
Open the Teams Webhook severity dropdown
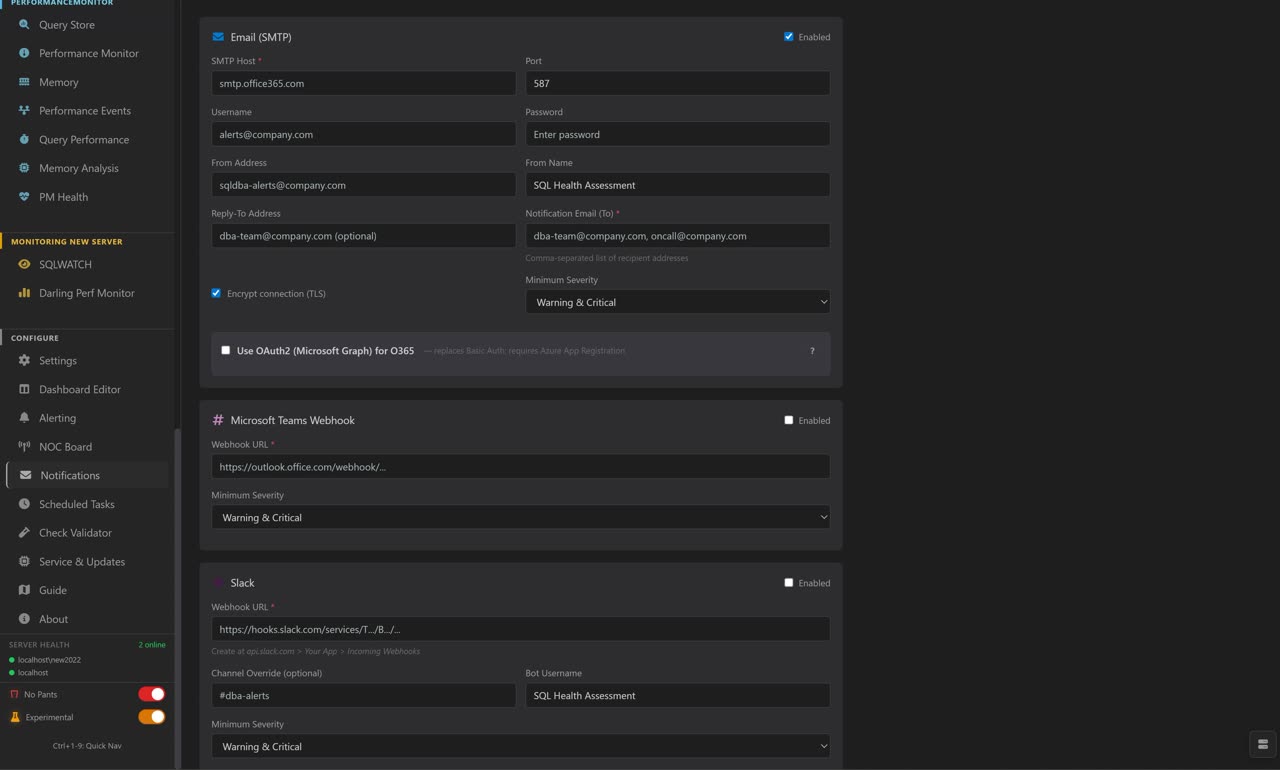(x=520, y=517)
